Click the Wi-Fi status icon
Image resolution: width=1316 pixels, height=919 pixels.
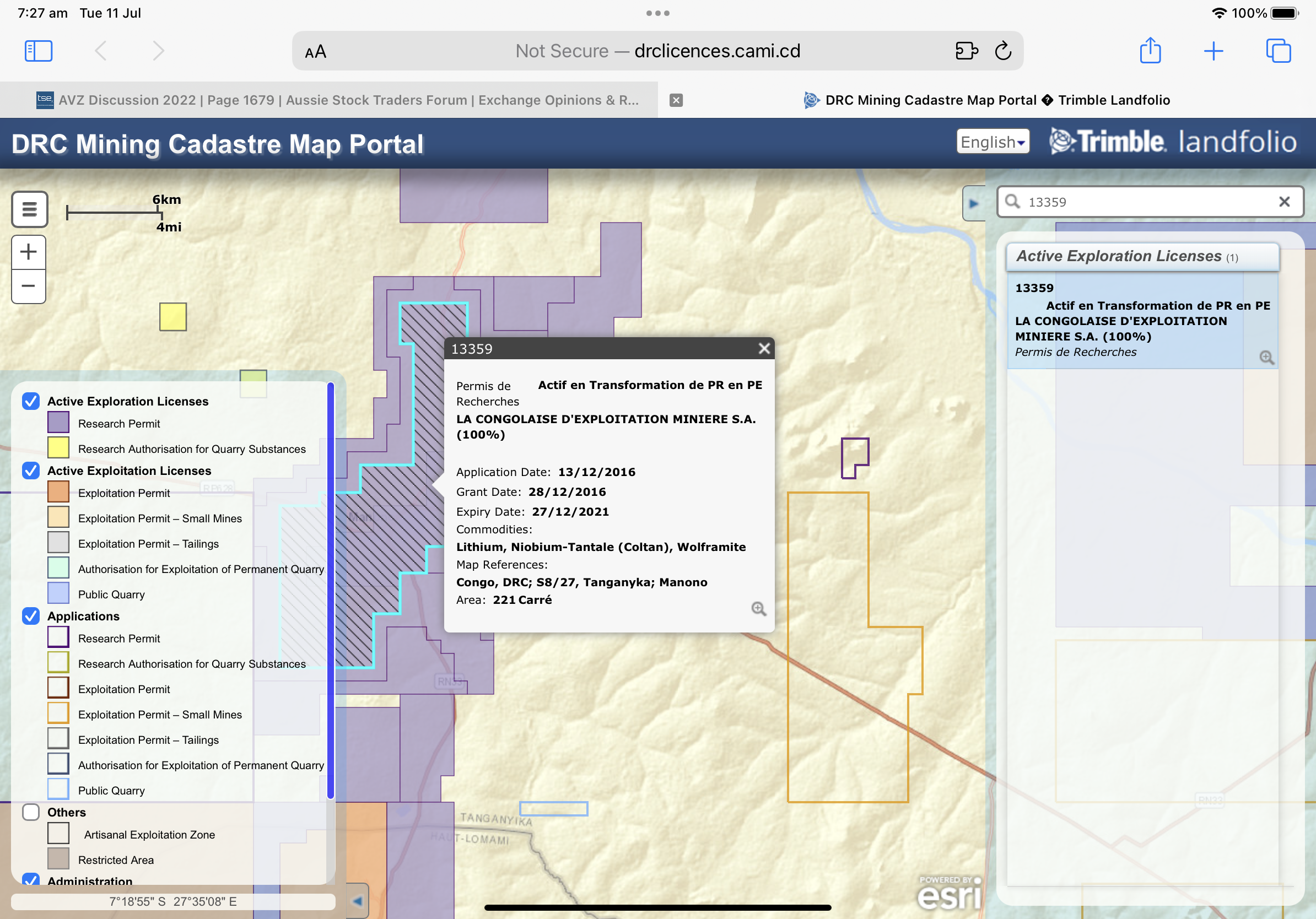pos(1219,13)
